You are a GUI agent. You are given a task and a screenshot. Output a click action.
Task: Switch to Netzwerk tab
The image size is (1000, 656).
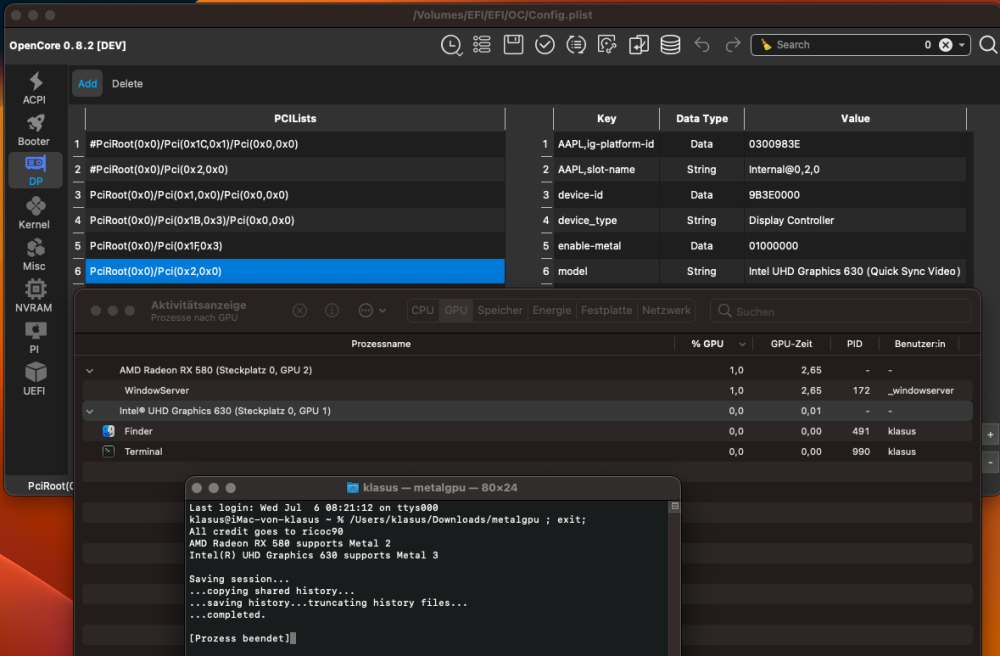[666, 310]
